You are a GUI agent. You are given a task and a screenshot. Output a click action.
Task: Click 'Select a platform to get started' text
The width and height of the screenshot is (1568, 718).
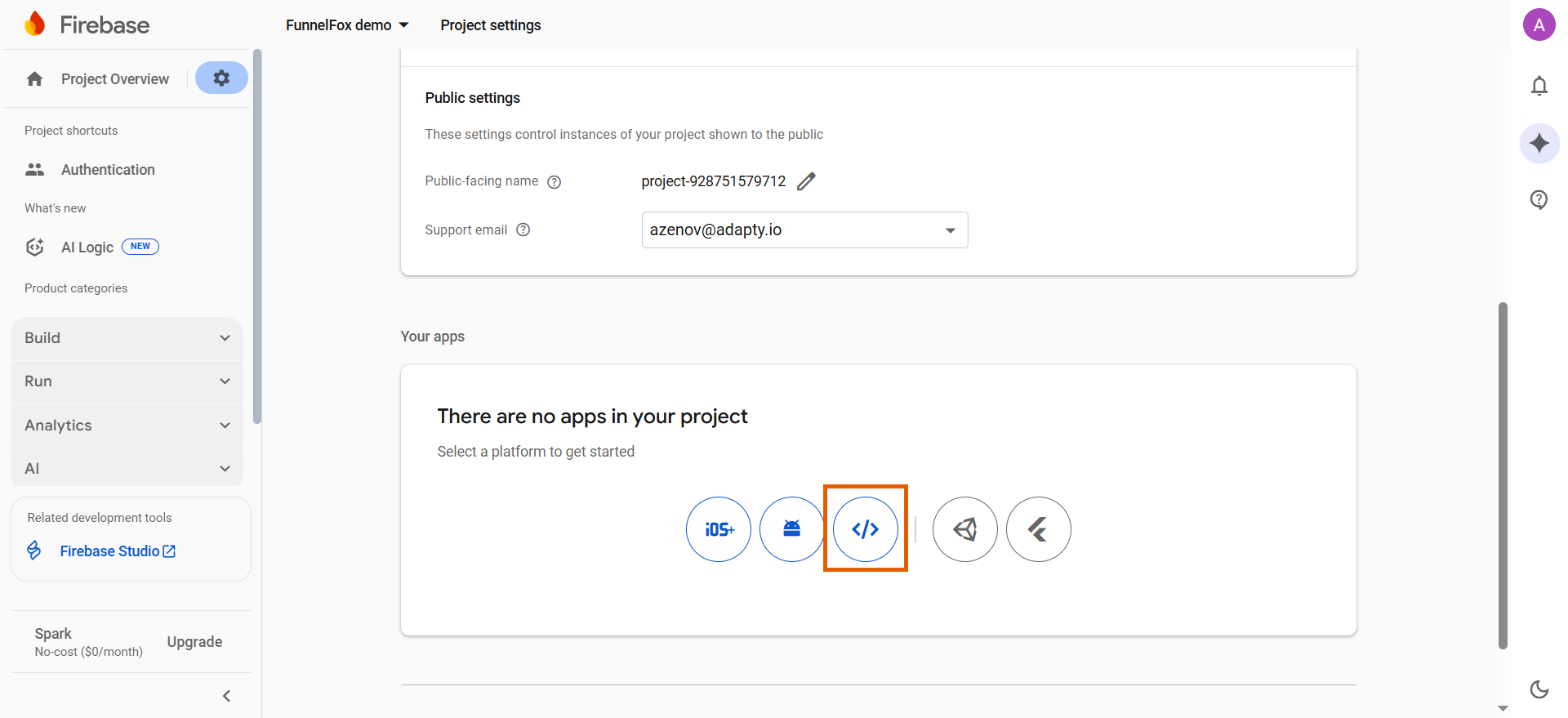[x=536, y=452]
